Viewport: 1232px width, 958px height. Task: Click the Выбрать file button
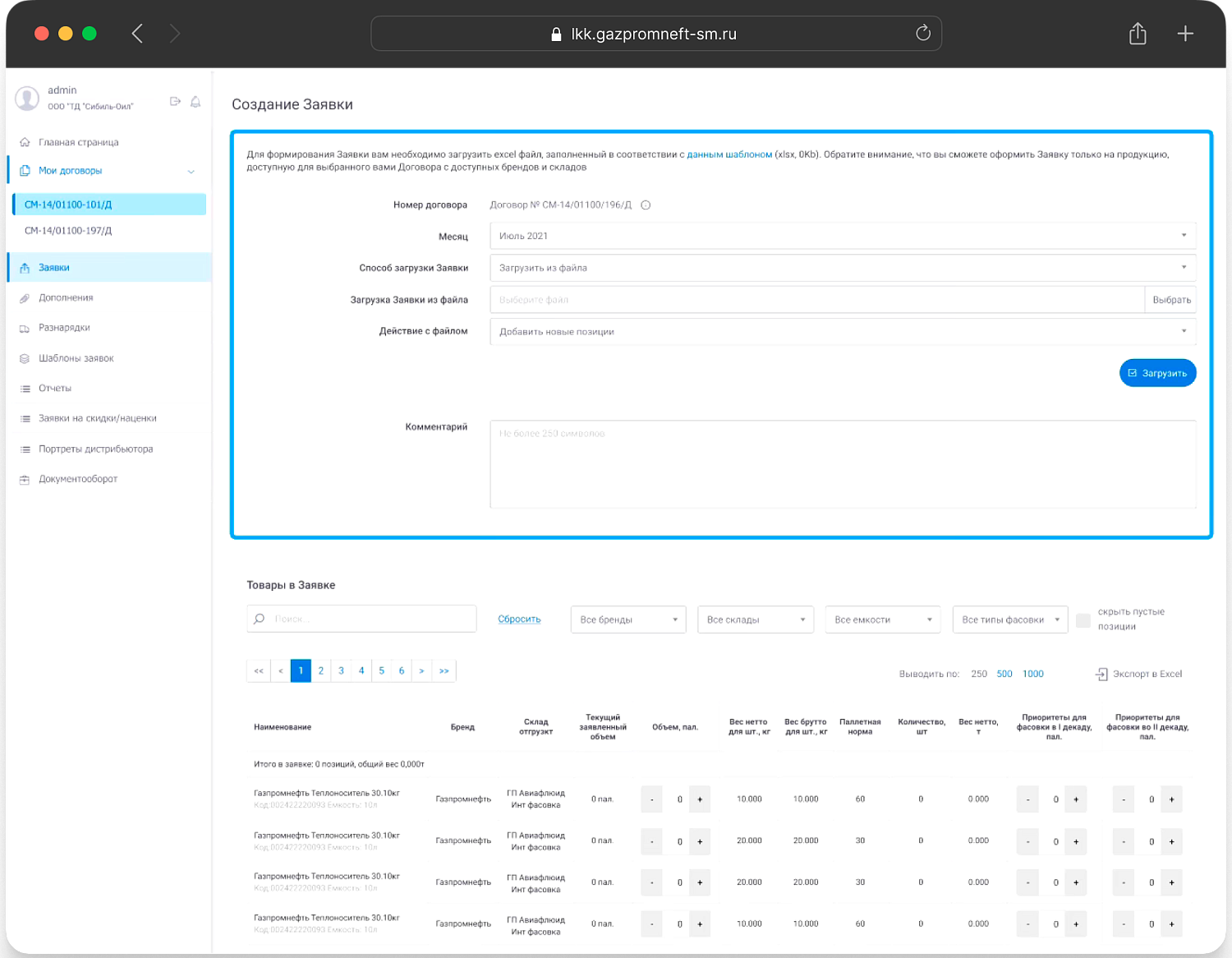pyautogui.click(x=1171, y=300)
